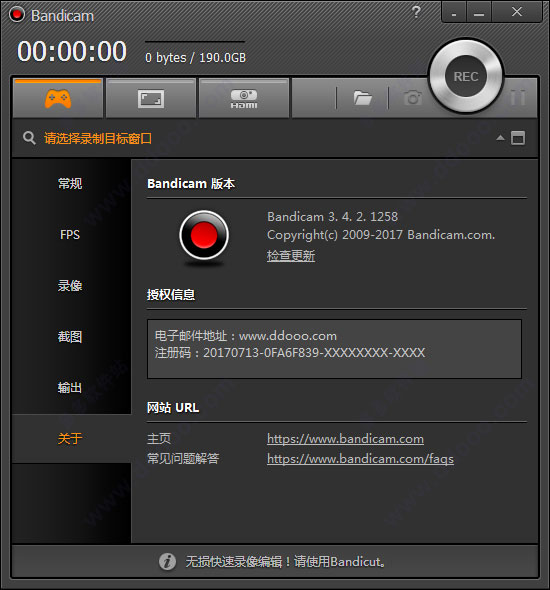550x590 pixels.
Task: Click the 电子邮件地址 www.ddooo.com line
Action: pyautogui.click(x=246, y=336)
